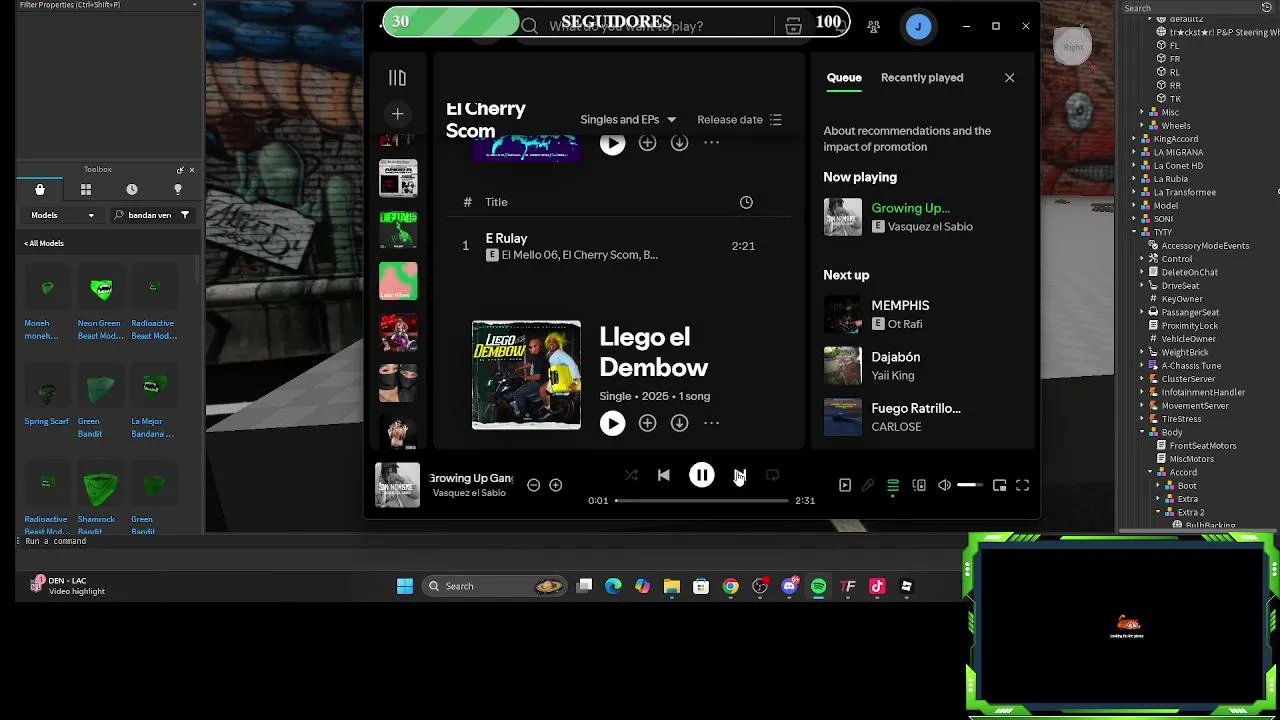Click the Llego el Dembow cover art

[x=526, y=375]
